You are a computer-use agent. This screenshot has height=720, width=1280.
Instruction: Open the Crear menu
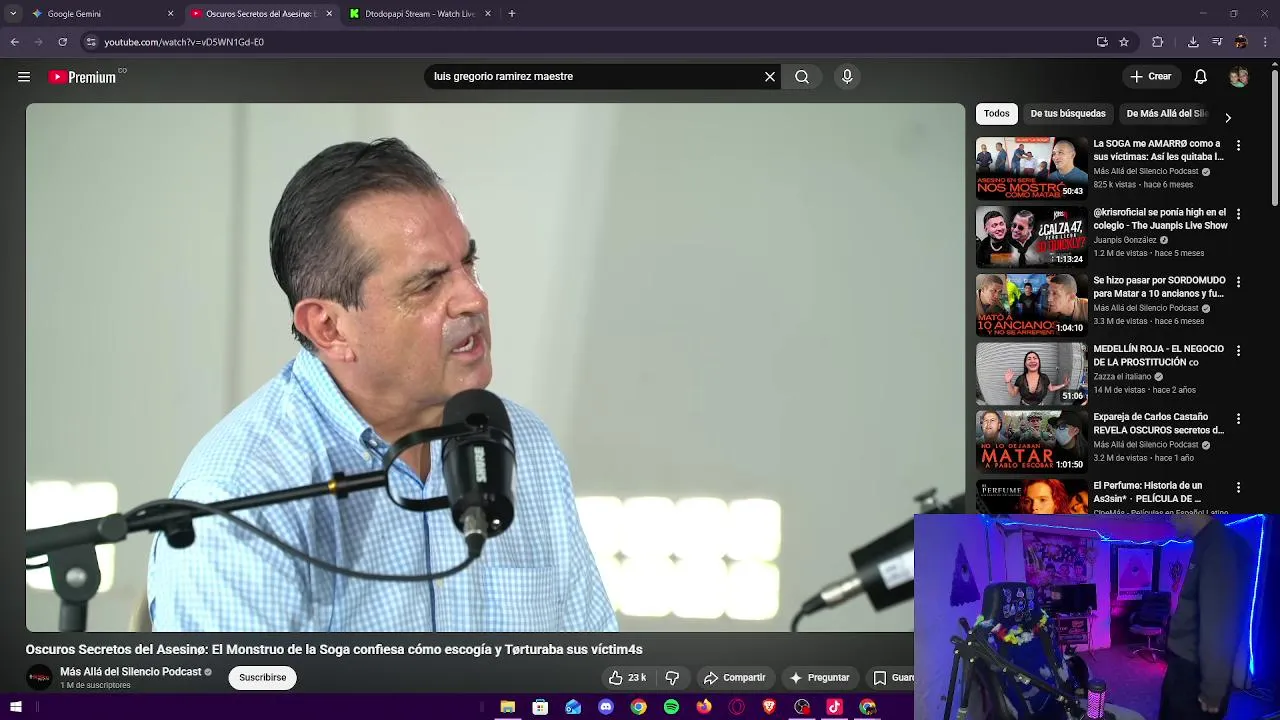(1150, 77)
